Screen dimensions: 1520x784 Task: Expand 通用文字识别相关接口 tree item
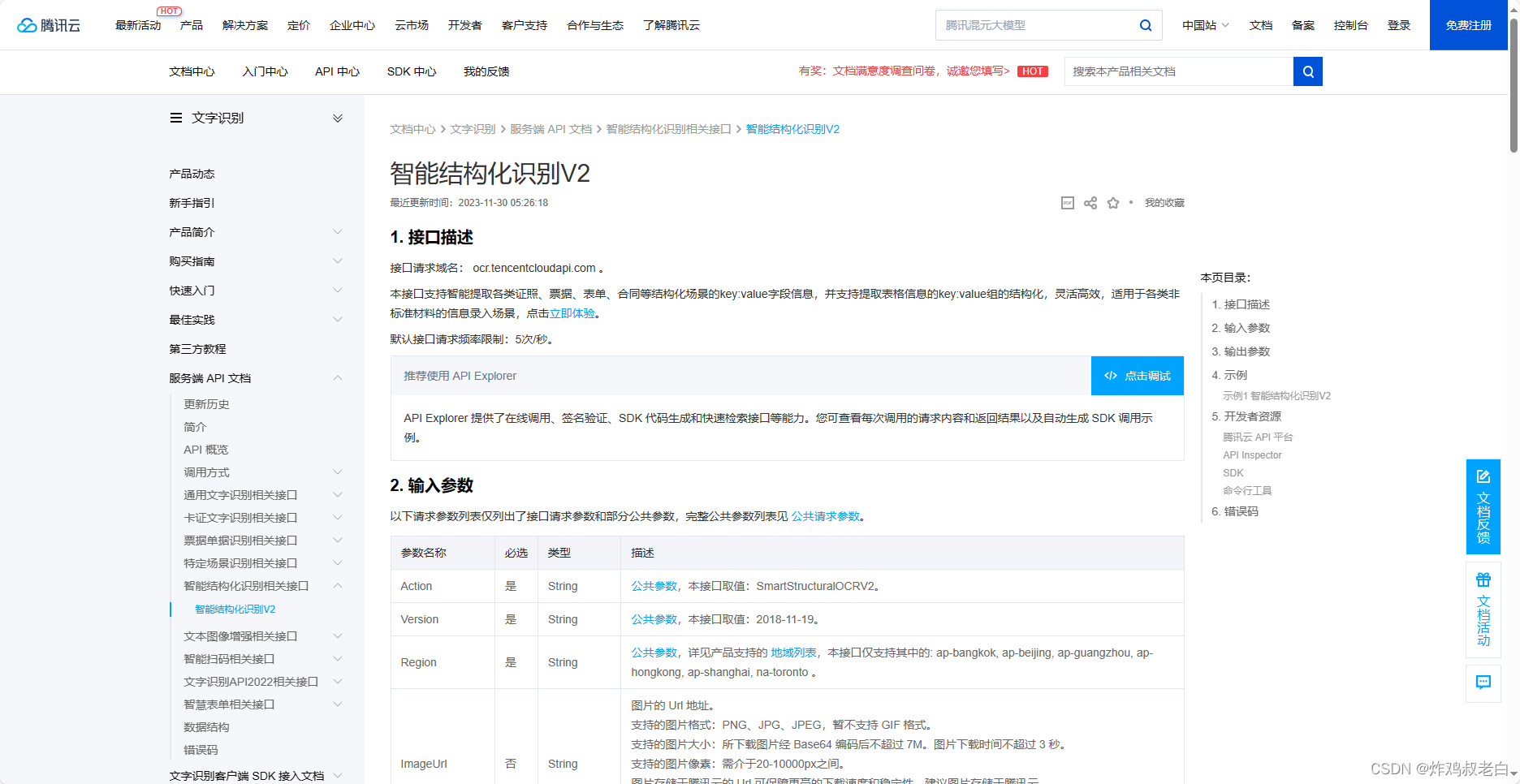point(338,495)
